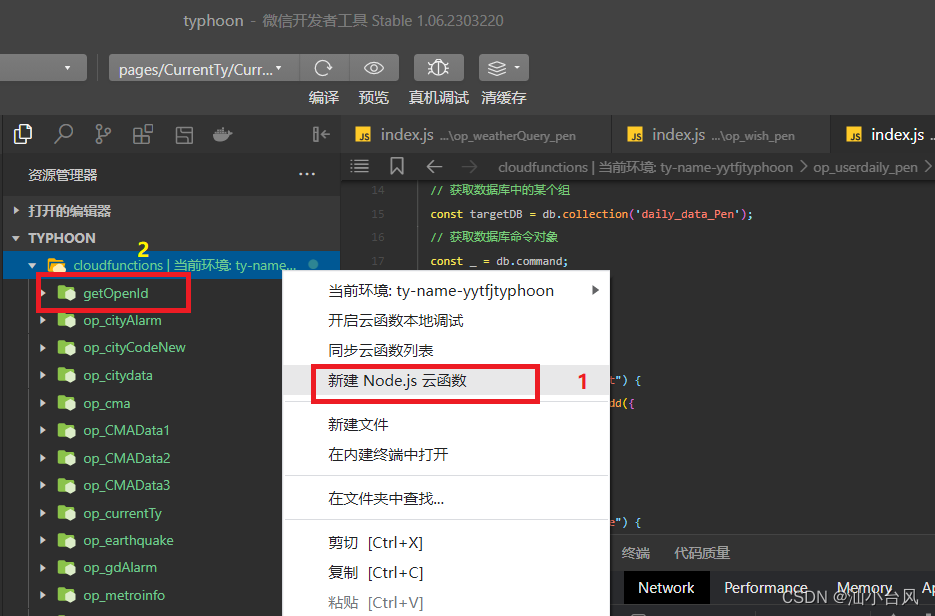Select the Source Control branch icon

102,133
